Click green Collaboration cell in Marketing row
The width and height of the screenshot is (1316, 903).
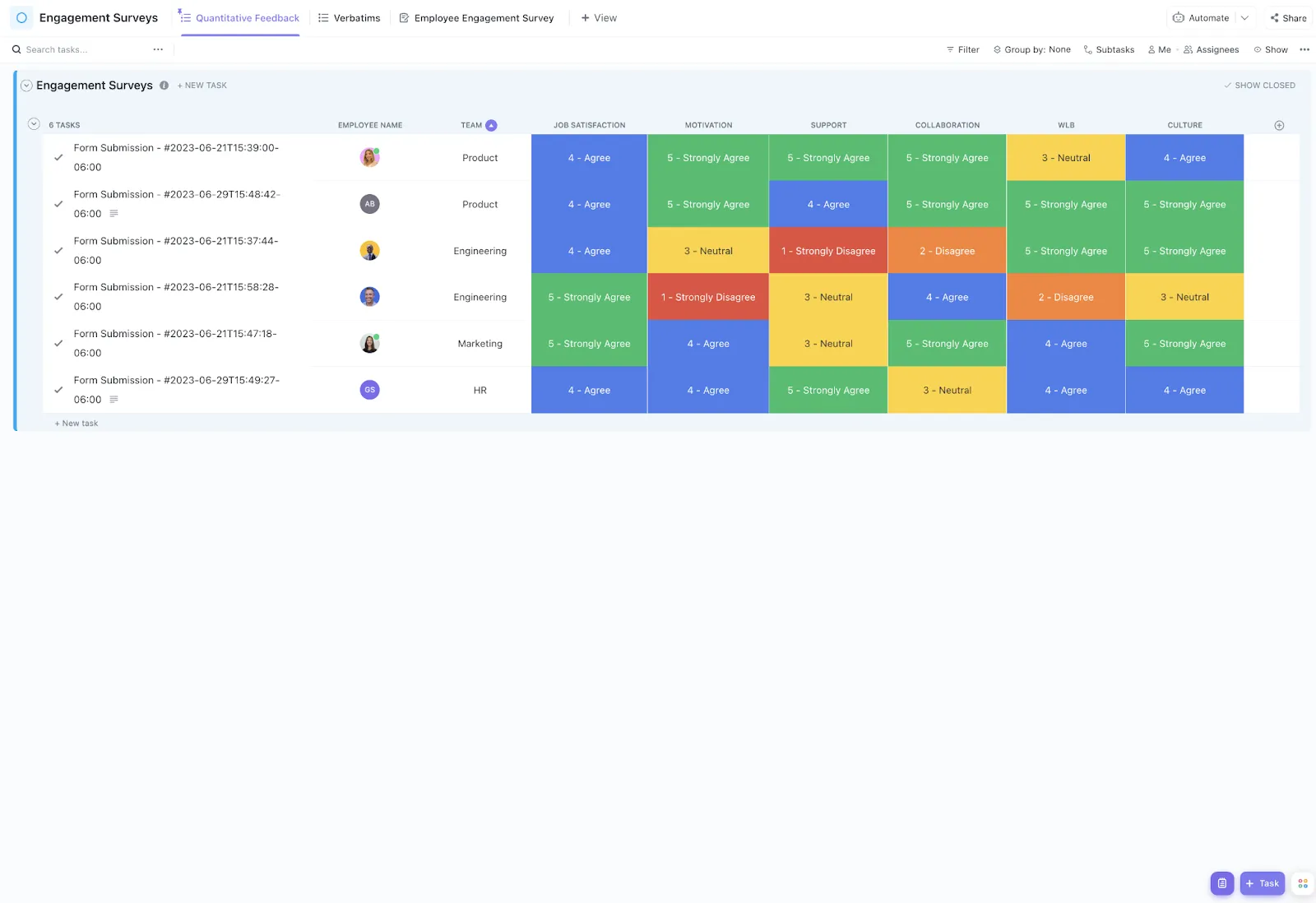[947, 344]
